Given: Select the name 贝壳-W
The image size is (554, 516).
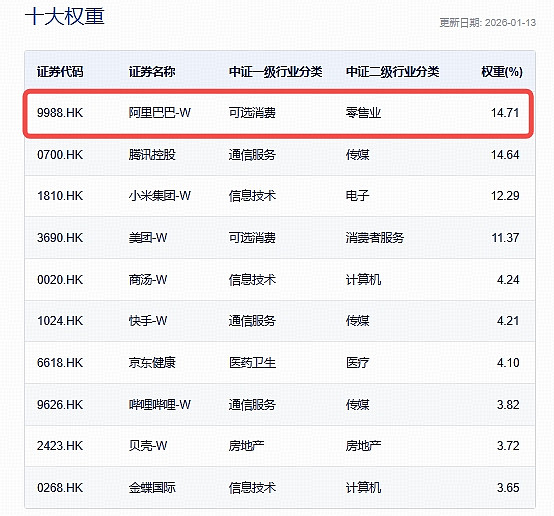Looking at the screenshot, I should 148,446.
